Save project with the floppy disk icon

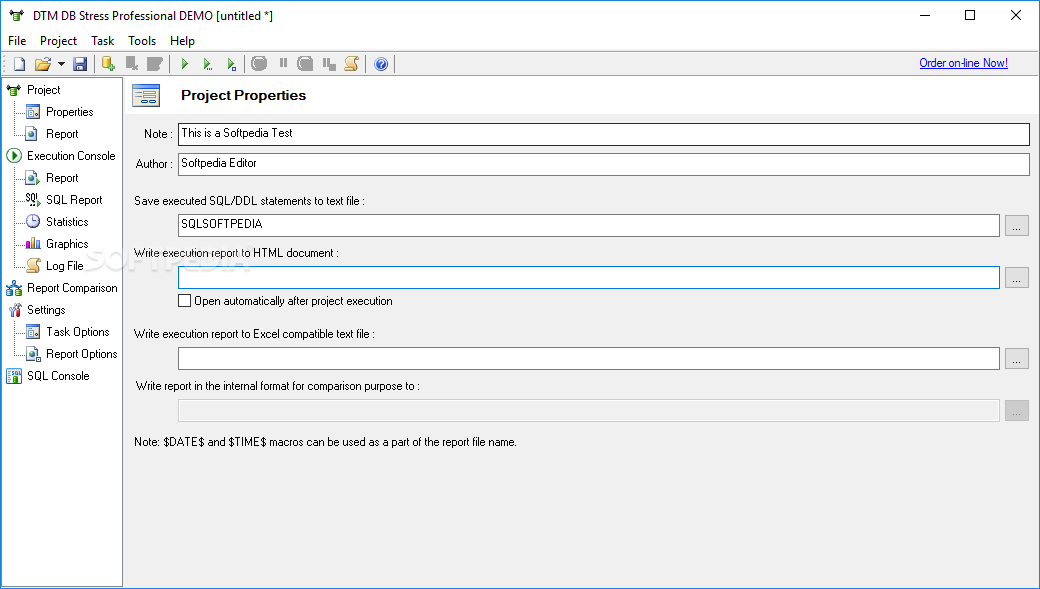click(x=80, y=64)
